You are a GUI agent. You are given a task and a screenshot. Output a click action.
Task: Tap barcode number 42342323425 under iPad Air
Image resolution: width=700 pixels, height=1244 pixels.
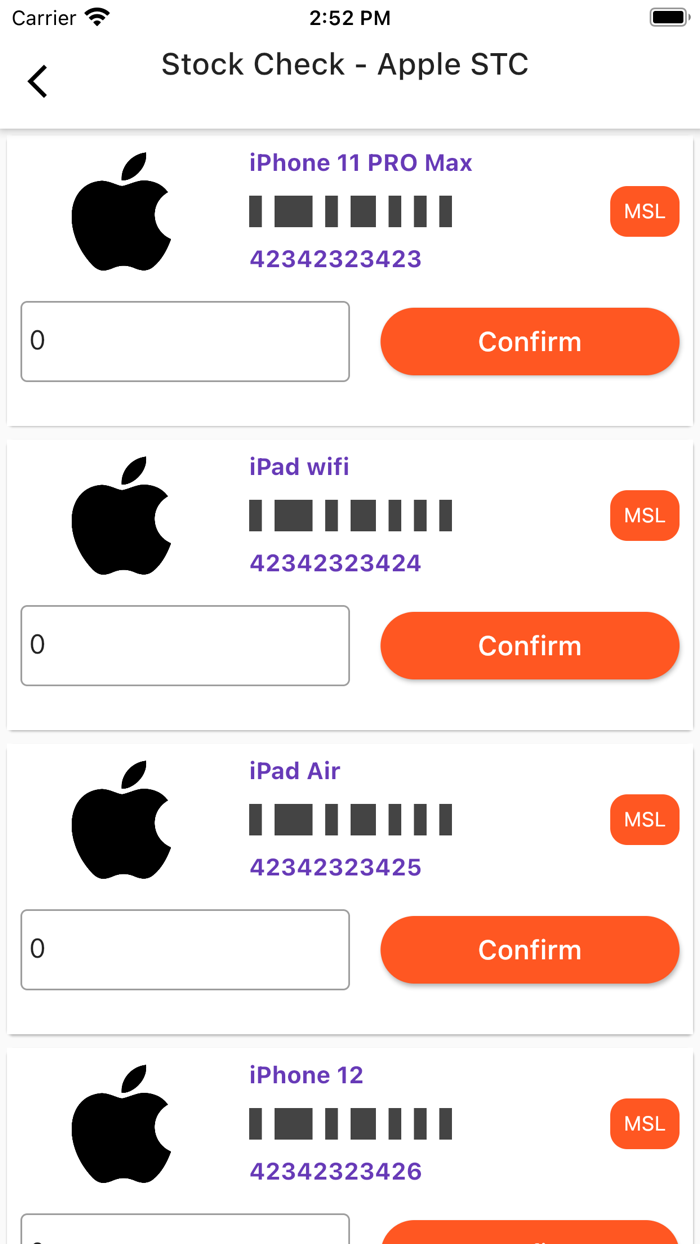[335, 867]
